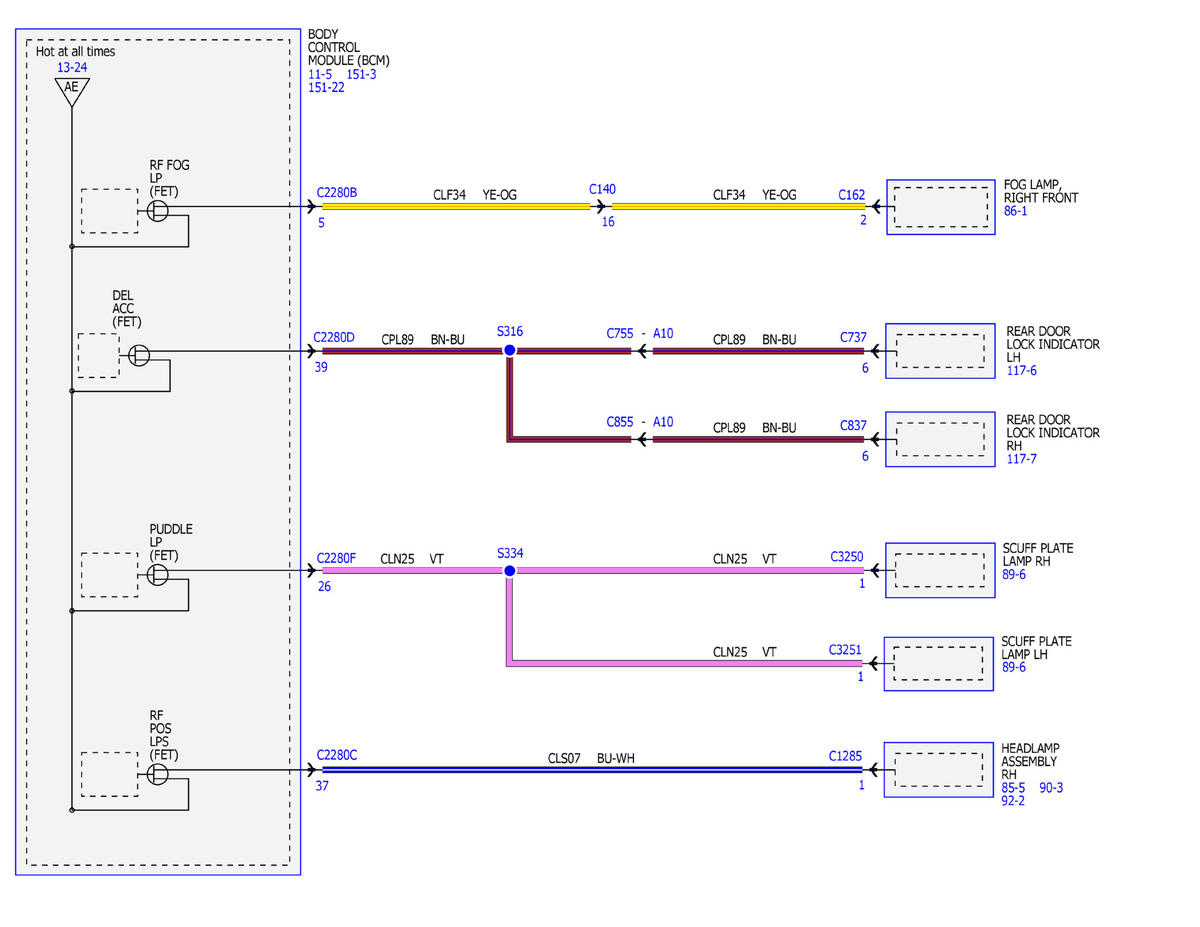The width and height of the screenshot is (1200, 927).
Task: Open connector C2280B label
Action: pyautogui.click(x=336, y=192)
